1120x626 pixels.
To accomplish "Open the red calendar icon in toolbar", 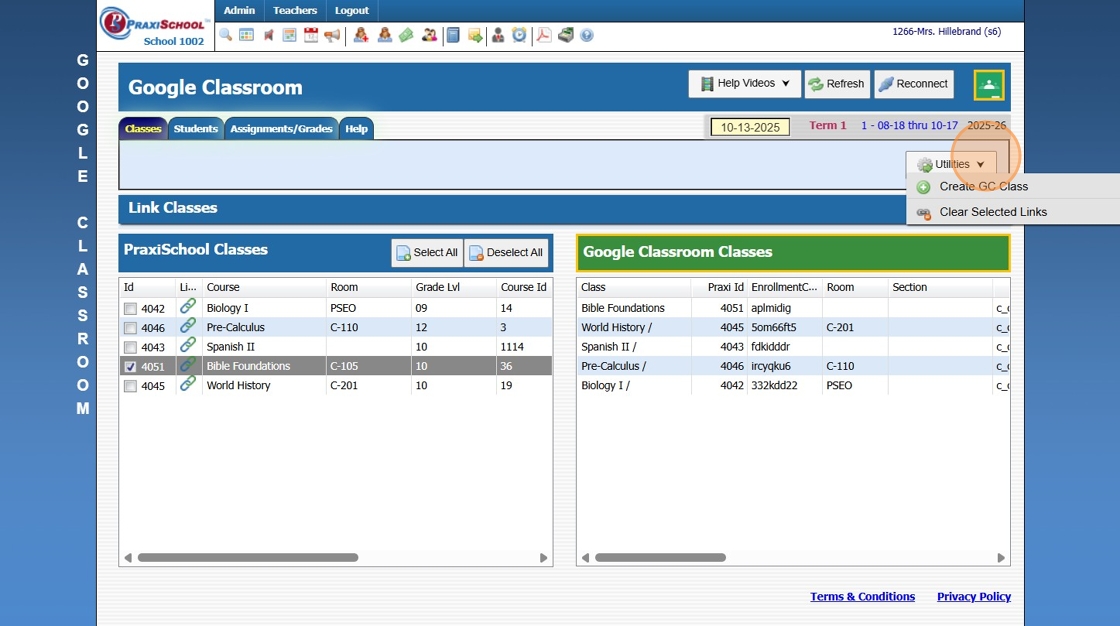I will 311,35.
